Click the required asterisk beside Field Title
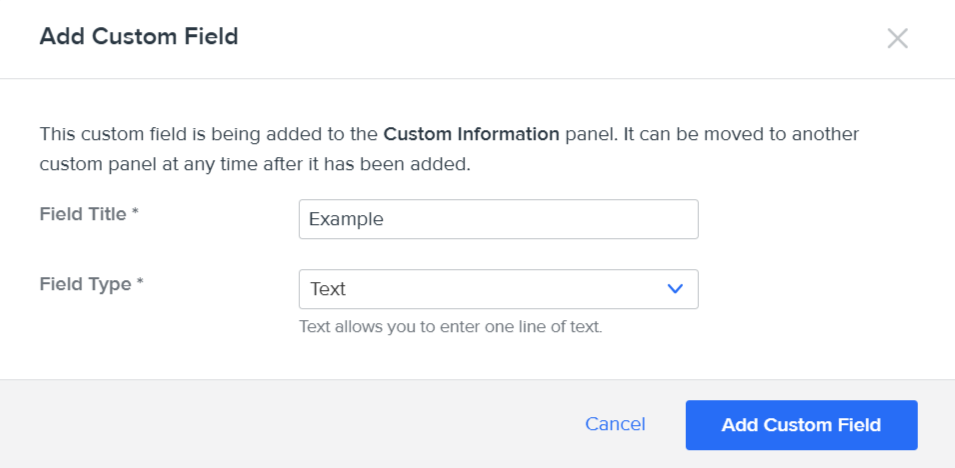This screenshot has width=955, height=468. tap(135, 214)
